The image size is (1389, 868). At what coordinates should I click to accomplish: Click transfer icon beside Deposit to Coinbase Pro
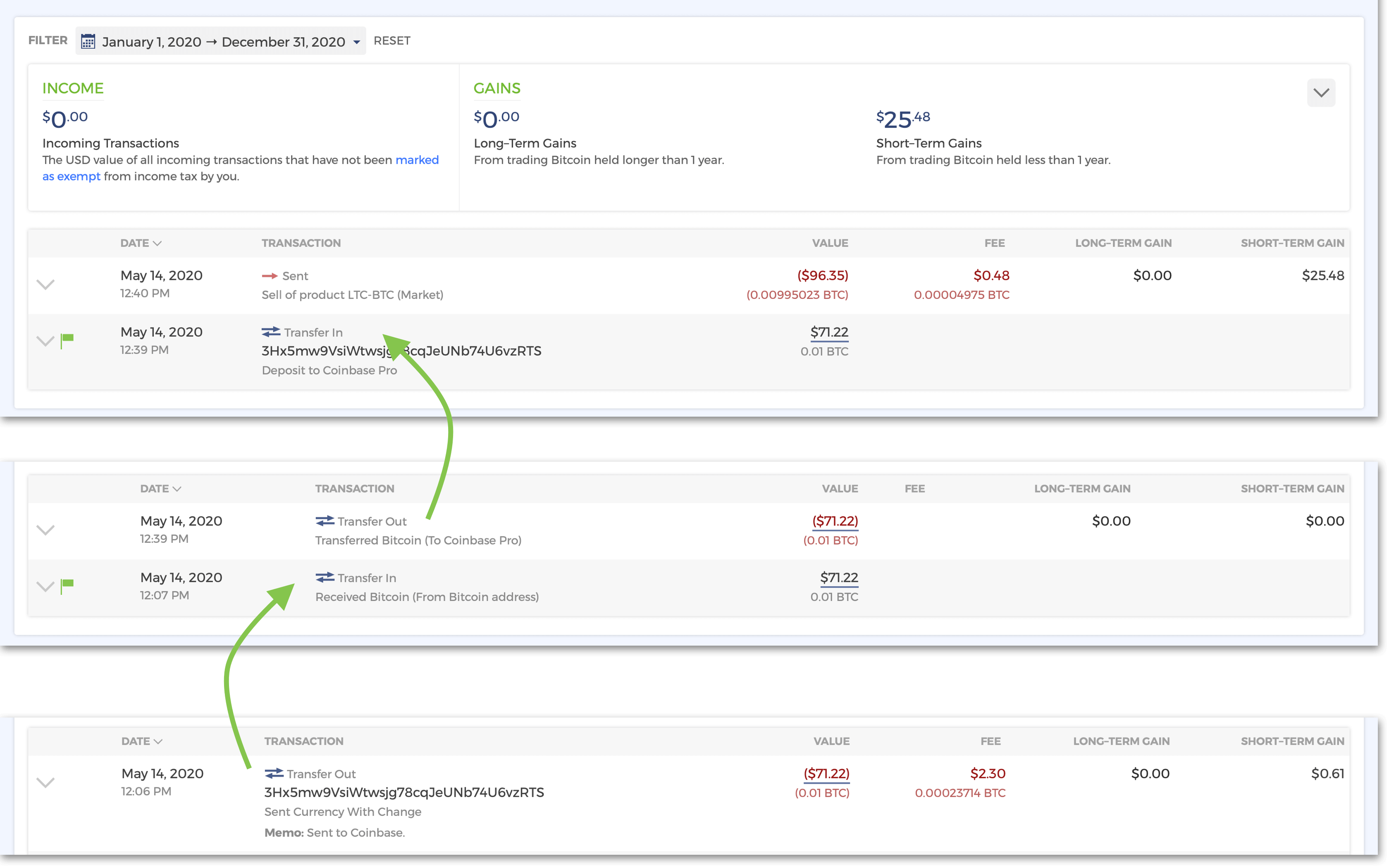click(271, 332)
